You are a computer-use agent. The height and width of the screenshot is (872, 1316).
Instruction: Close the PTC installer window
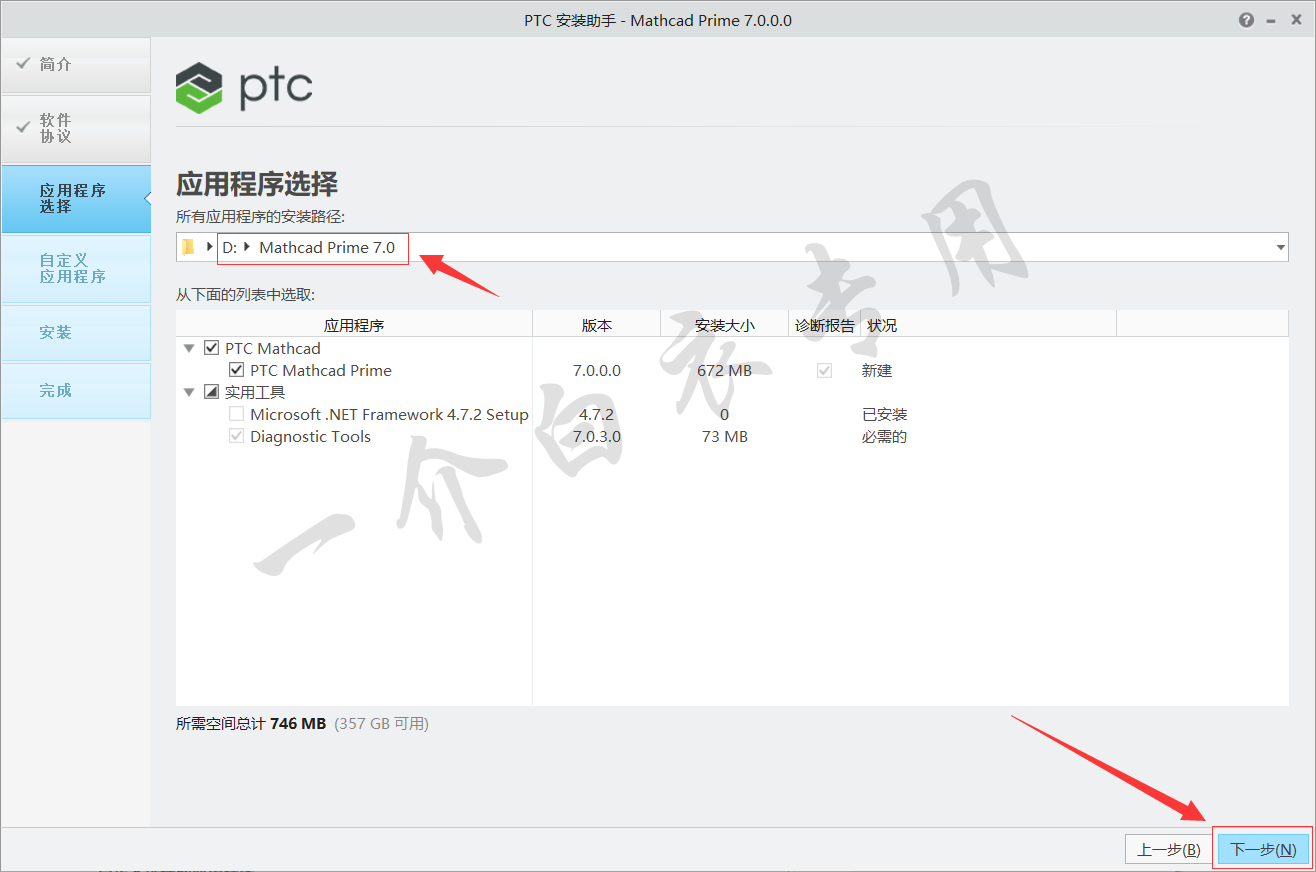[x=1297, y=20]
